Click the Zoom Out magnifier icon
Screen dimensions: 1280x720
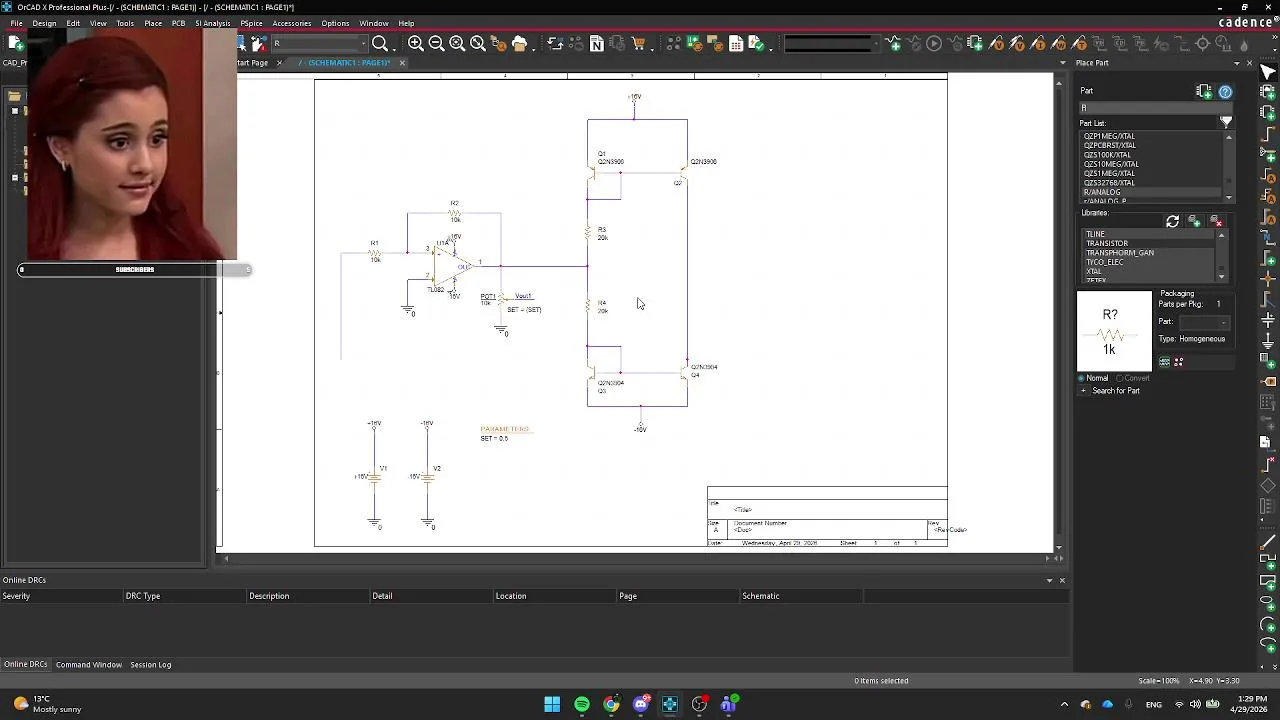(436, 43)
